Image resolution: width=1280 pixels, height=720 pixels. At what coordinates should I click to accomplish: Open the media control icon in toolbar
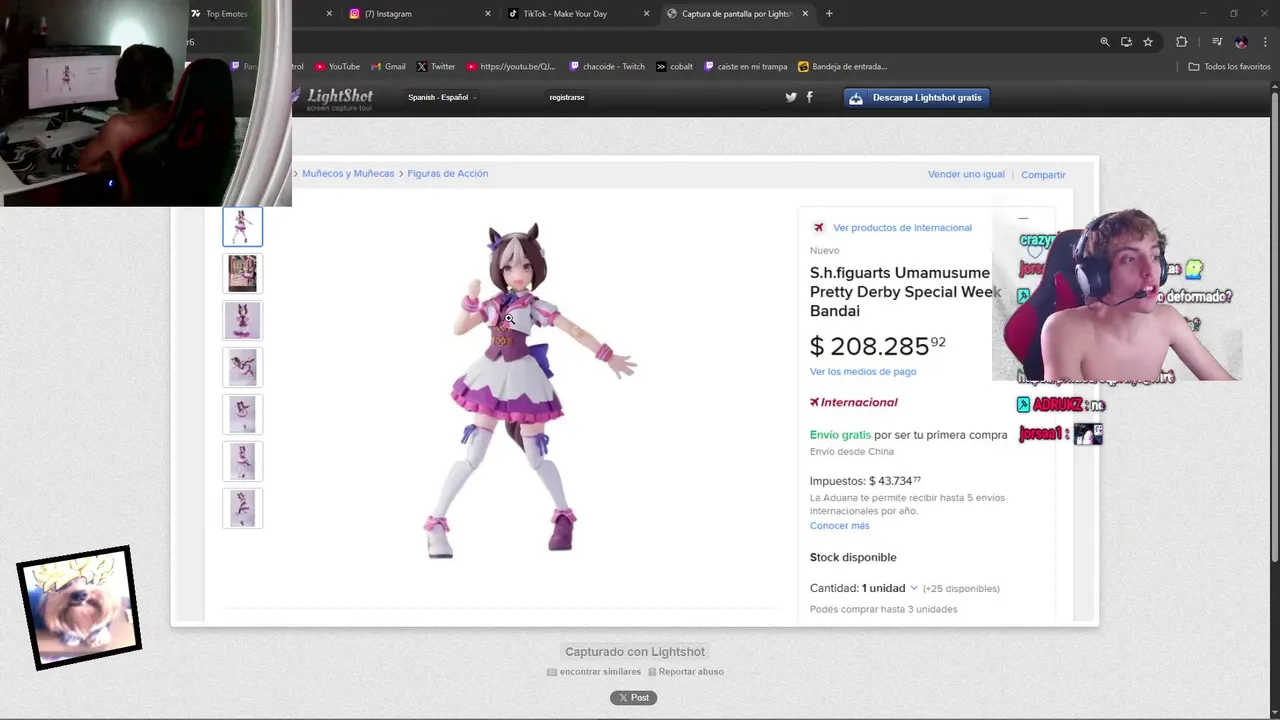[x=1217, y=42]
